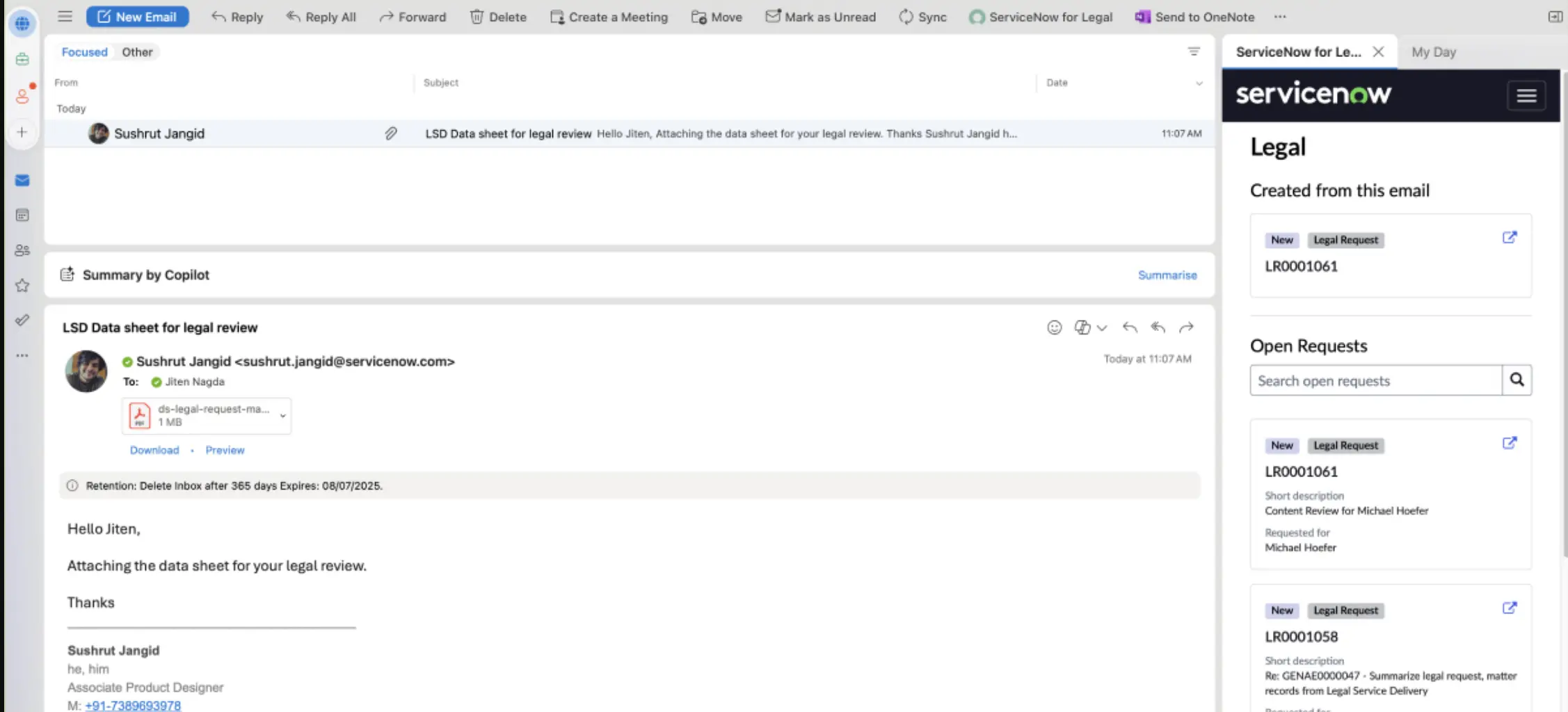Open LR0001058 request in new window
This screenshot has width=1568, height=712.
[x=1509, y=608]
